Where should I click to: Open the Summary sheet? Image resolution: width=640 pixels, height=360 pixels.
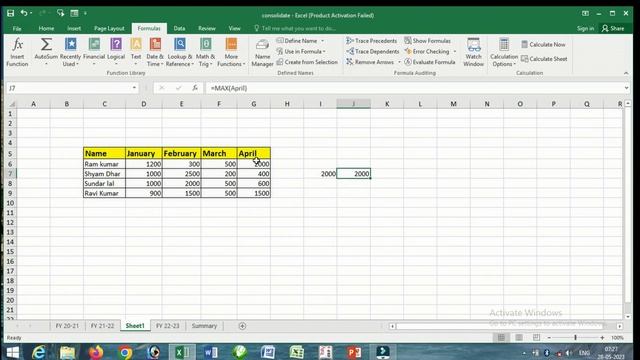[204, 326]
